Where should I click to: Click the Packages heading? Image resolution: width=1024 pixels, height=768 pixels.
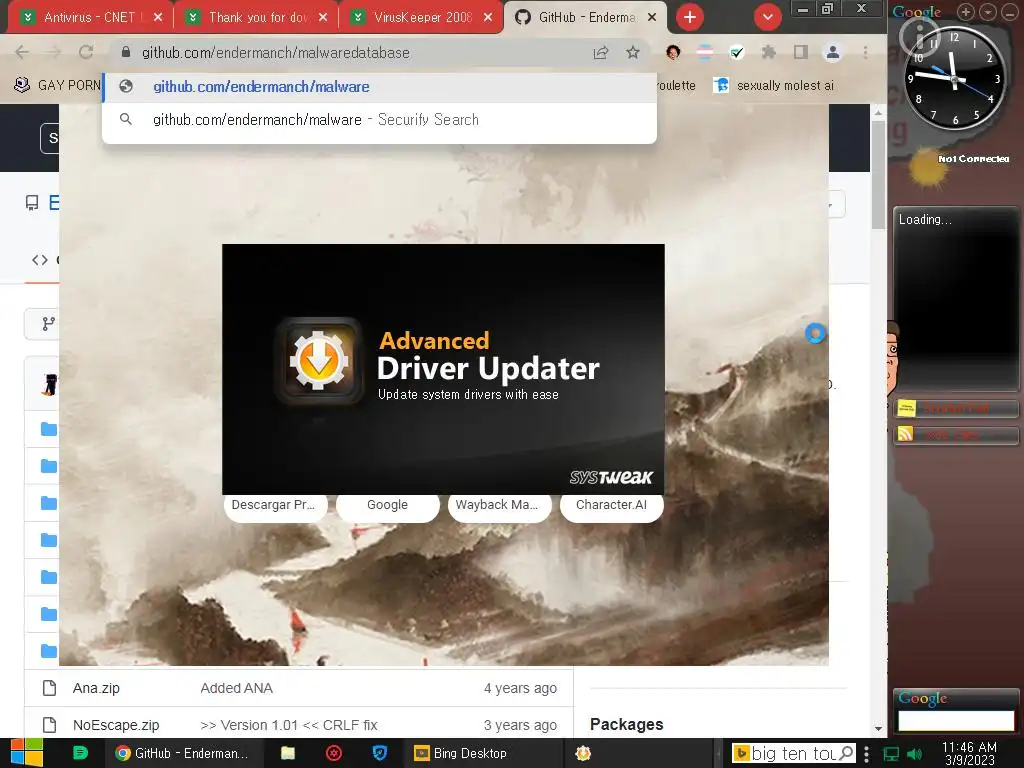[x=626, y=725]
